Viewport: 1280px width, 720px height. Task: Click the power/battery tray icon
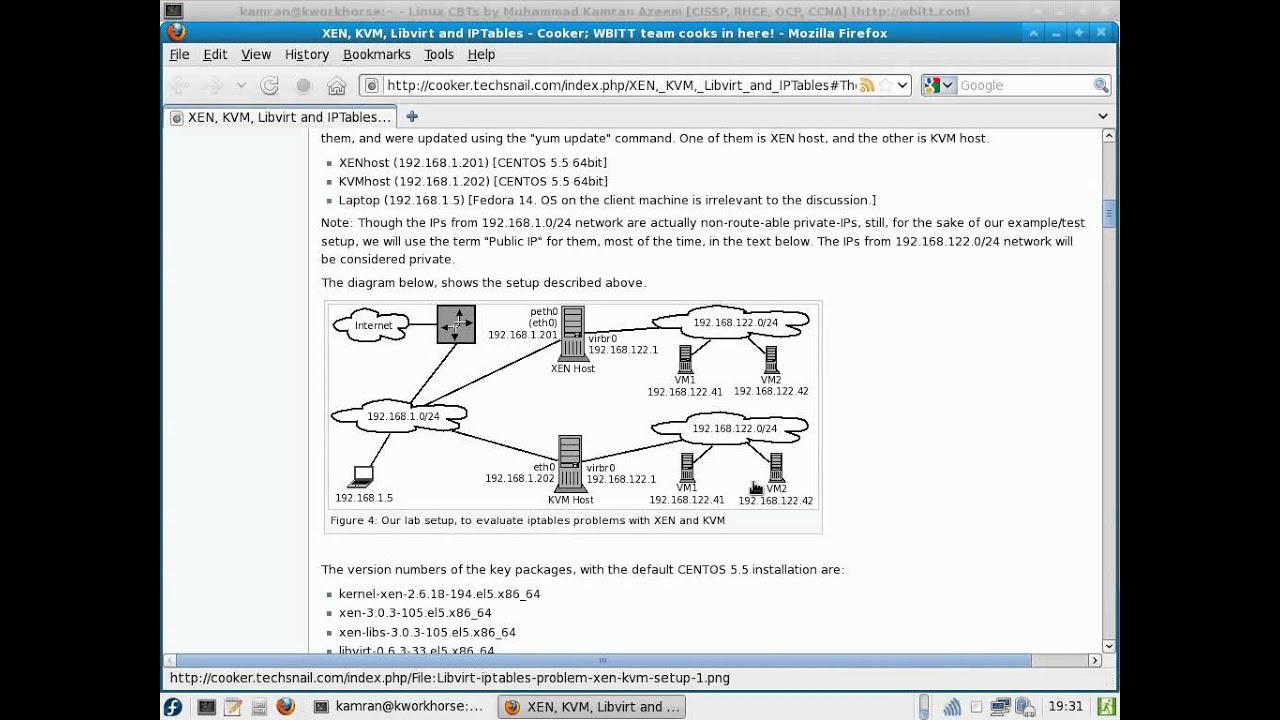[x=1026, y=707]
